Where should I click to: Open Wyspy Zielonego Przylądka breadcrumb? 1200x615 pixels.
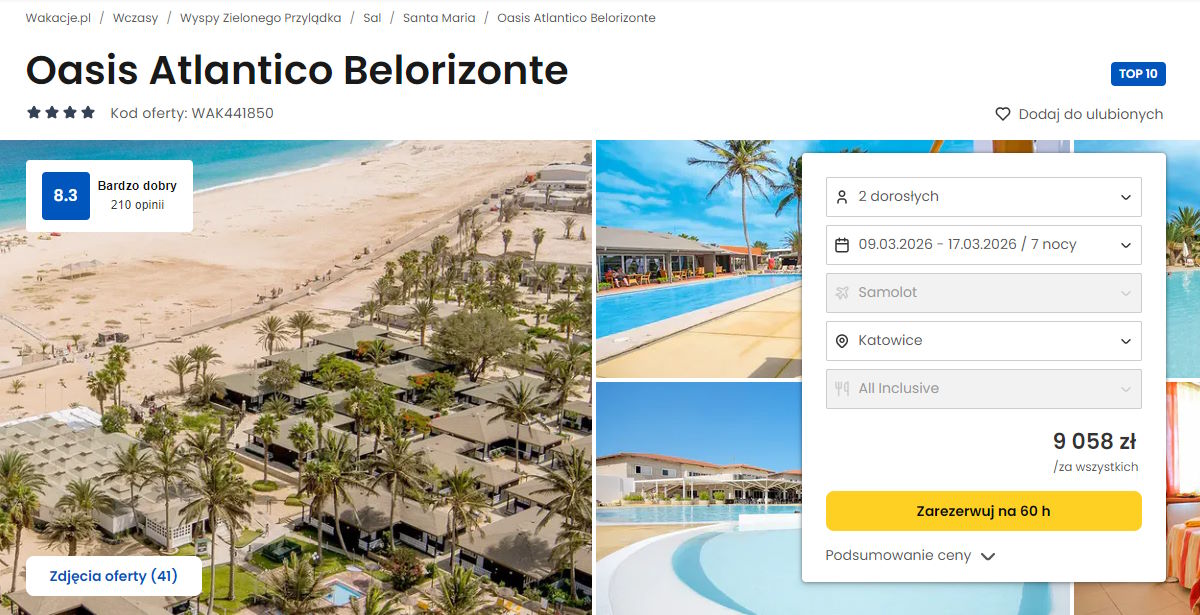coord(260,18)
